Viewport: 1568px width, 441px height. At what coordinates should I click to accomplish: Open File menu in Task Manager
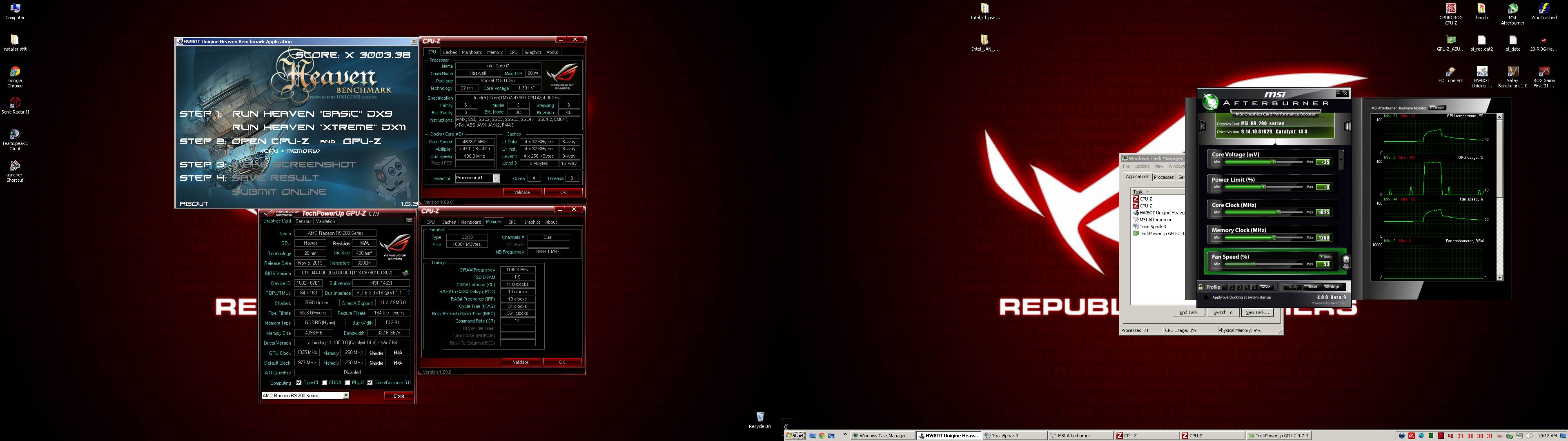(1126, 166)
